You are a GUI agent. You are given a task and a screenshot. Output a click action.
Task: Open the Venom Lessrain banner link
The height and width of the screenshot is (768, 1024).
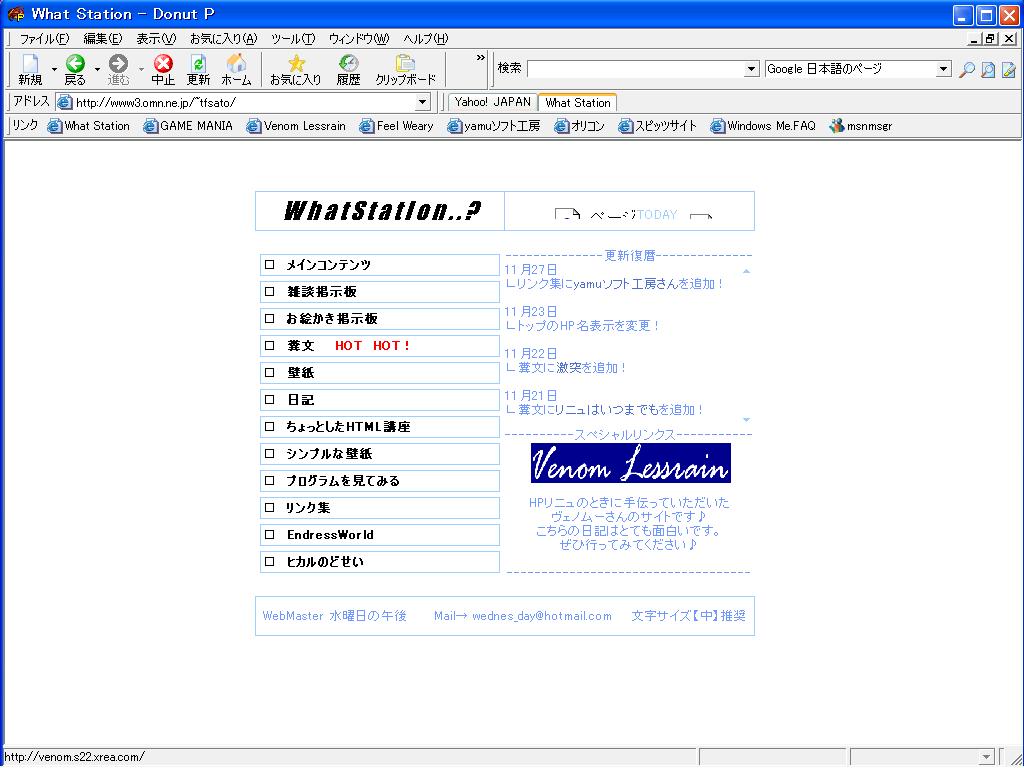(630, 463)
